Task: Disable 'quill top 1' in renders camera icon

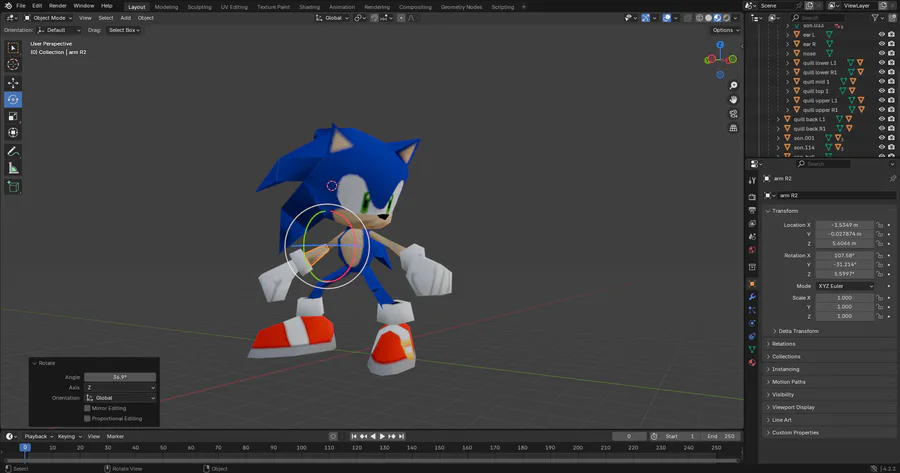Action: [x=891, y=91]
